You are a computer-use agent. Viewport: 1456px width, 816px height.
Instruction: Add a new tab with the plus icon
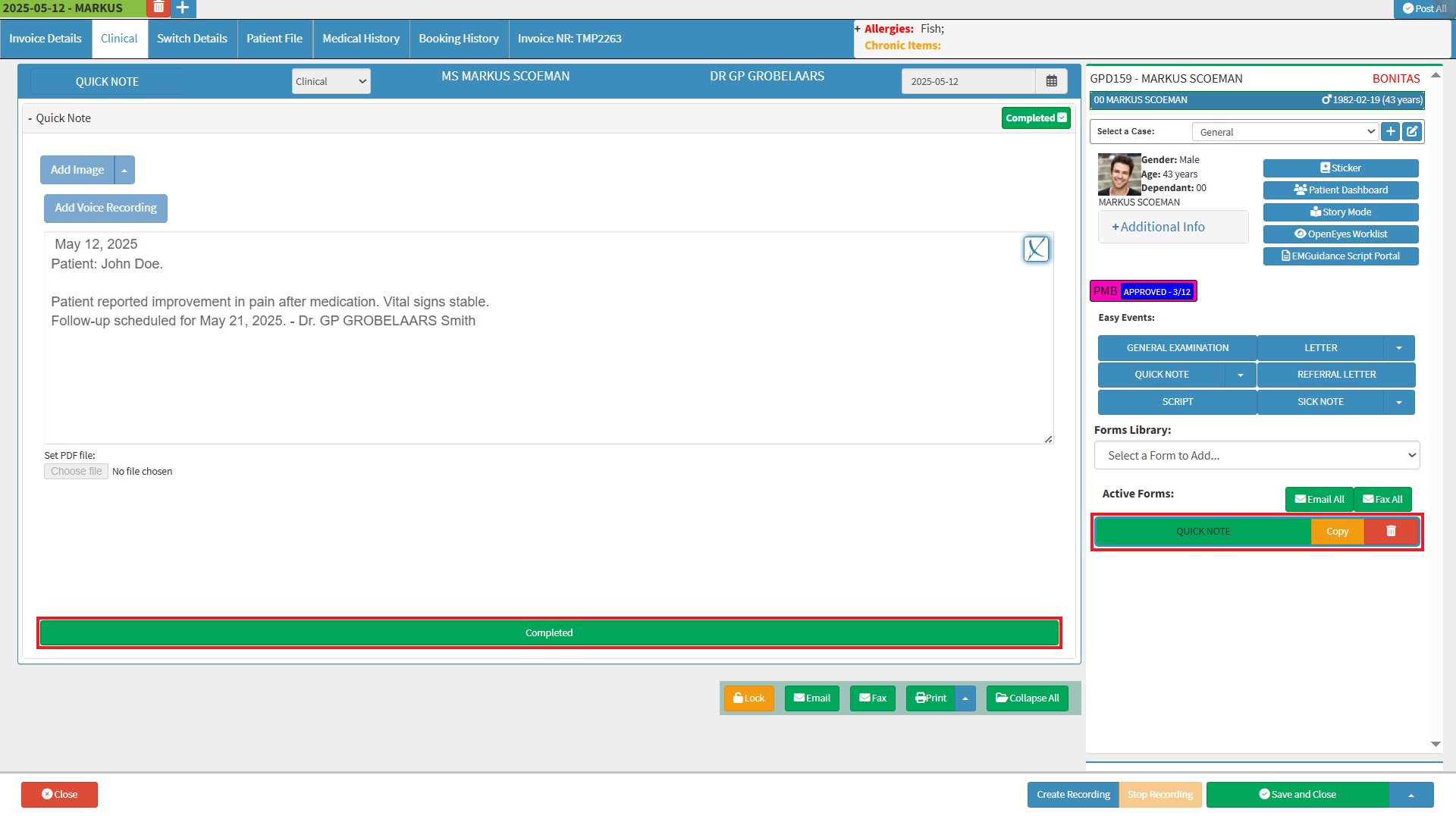[x=183, y=8]
